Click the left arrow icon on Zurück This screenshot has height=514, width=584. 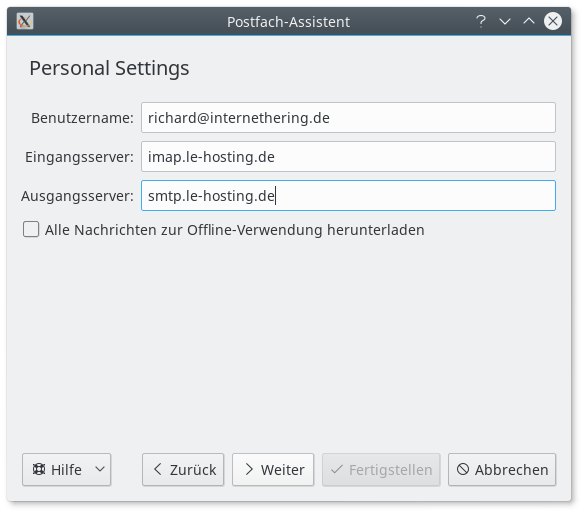coord(158,469)
